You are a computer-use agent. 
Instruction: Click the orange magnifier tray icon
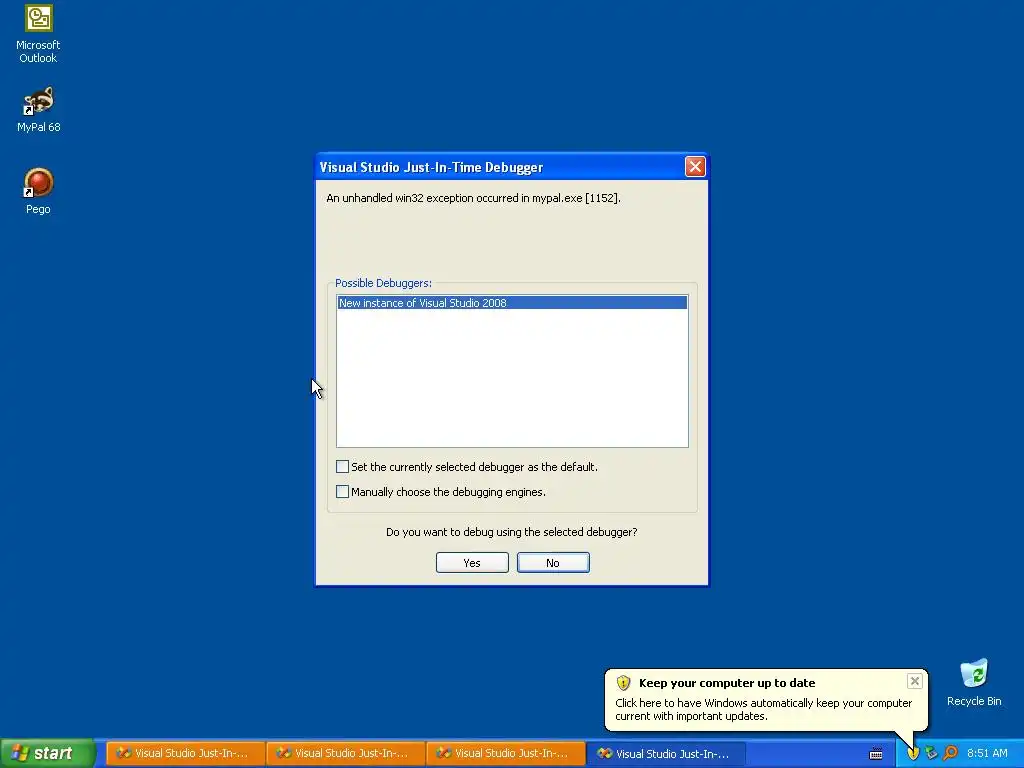pos(951,753)
